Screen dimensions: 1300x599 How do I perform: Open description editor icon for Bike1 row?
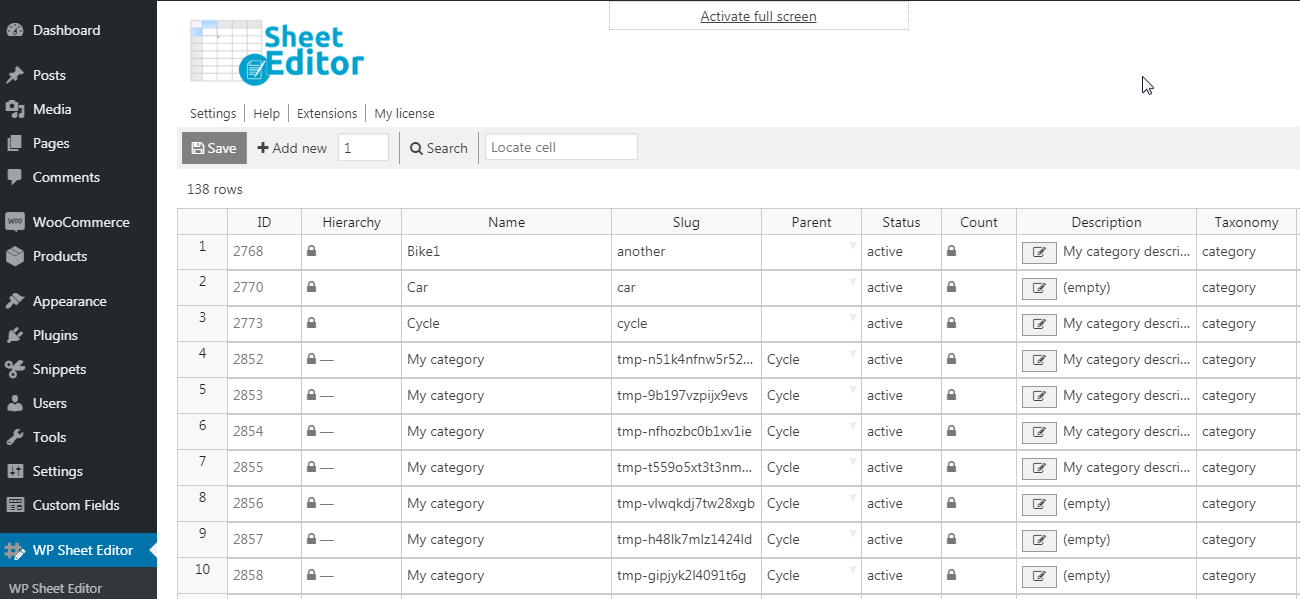[x=1039, y=252]
